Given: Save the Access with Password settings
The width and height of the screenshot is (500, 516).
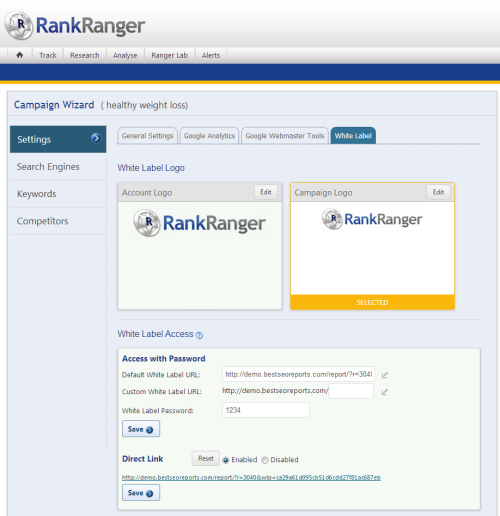Looking at the screenshot, I should click(x=141, y=429).
